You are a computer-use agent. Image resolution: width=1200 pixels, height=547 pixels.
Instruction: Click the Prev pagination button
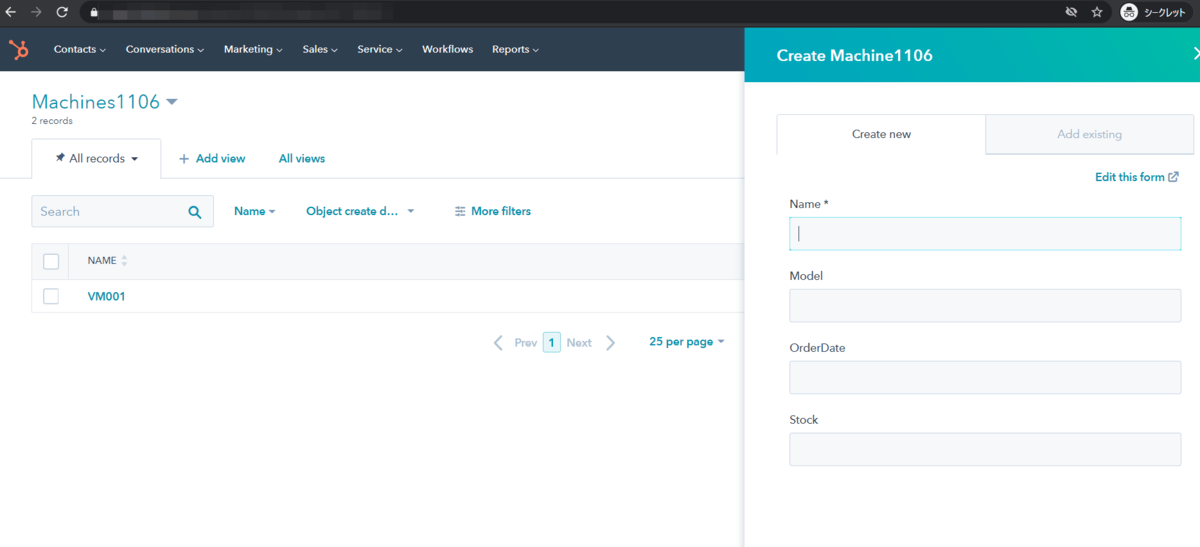click(526, 342)
